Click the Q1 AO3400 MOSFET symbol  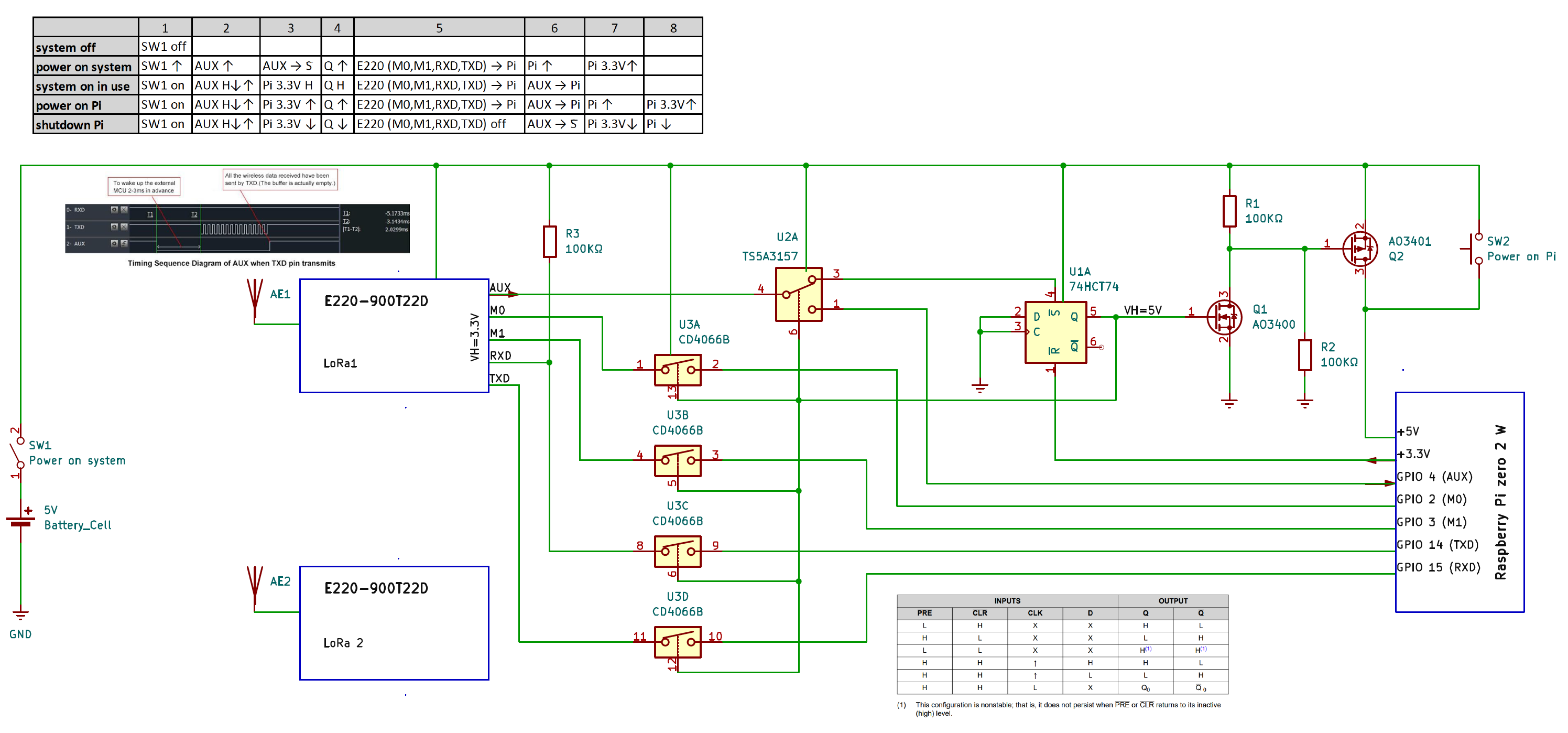(x=1224, y=317)
